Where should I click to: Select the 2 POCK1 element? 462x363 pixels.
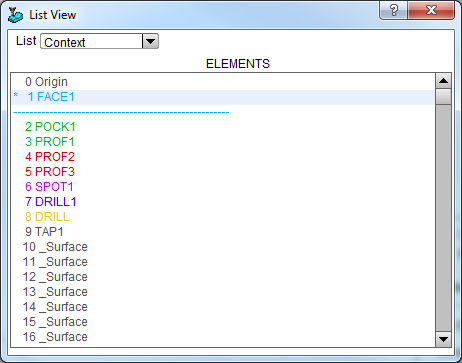(x=223, y=127)
